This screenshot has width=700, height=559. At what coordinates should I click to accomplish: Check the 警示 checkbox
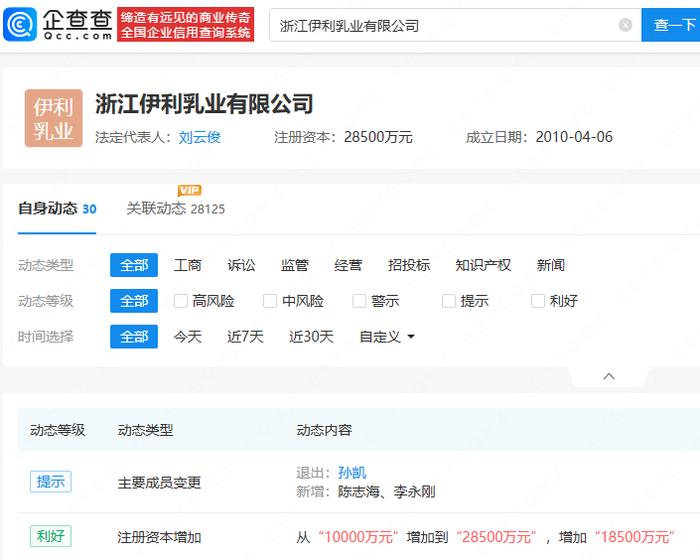click(x=360, y=301)
